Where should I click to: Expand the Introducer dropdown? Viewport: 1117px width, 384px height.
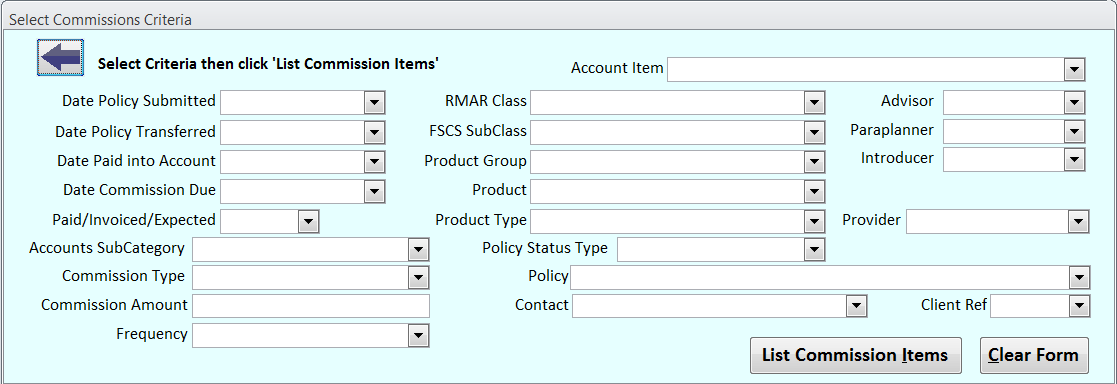click(x=1075, y=160)
